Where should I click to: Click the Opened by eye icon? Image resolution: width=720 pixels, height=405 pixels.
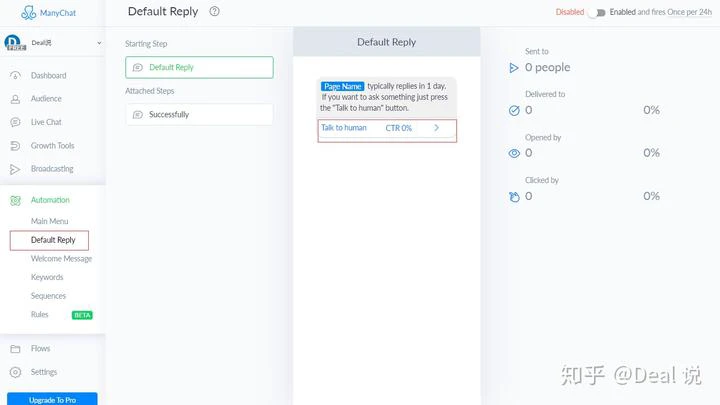514,153
